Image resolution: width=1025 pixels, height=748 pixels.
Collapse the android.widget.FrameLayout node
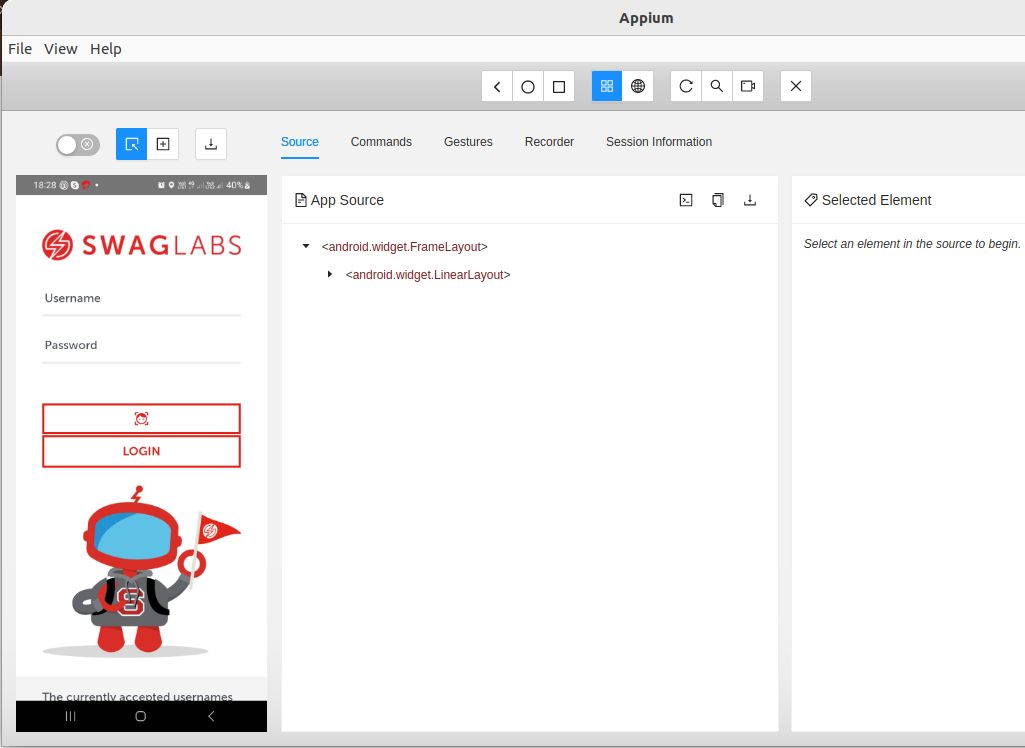[305, 246]
